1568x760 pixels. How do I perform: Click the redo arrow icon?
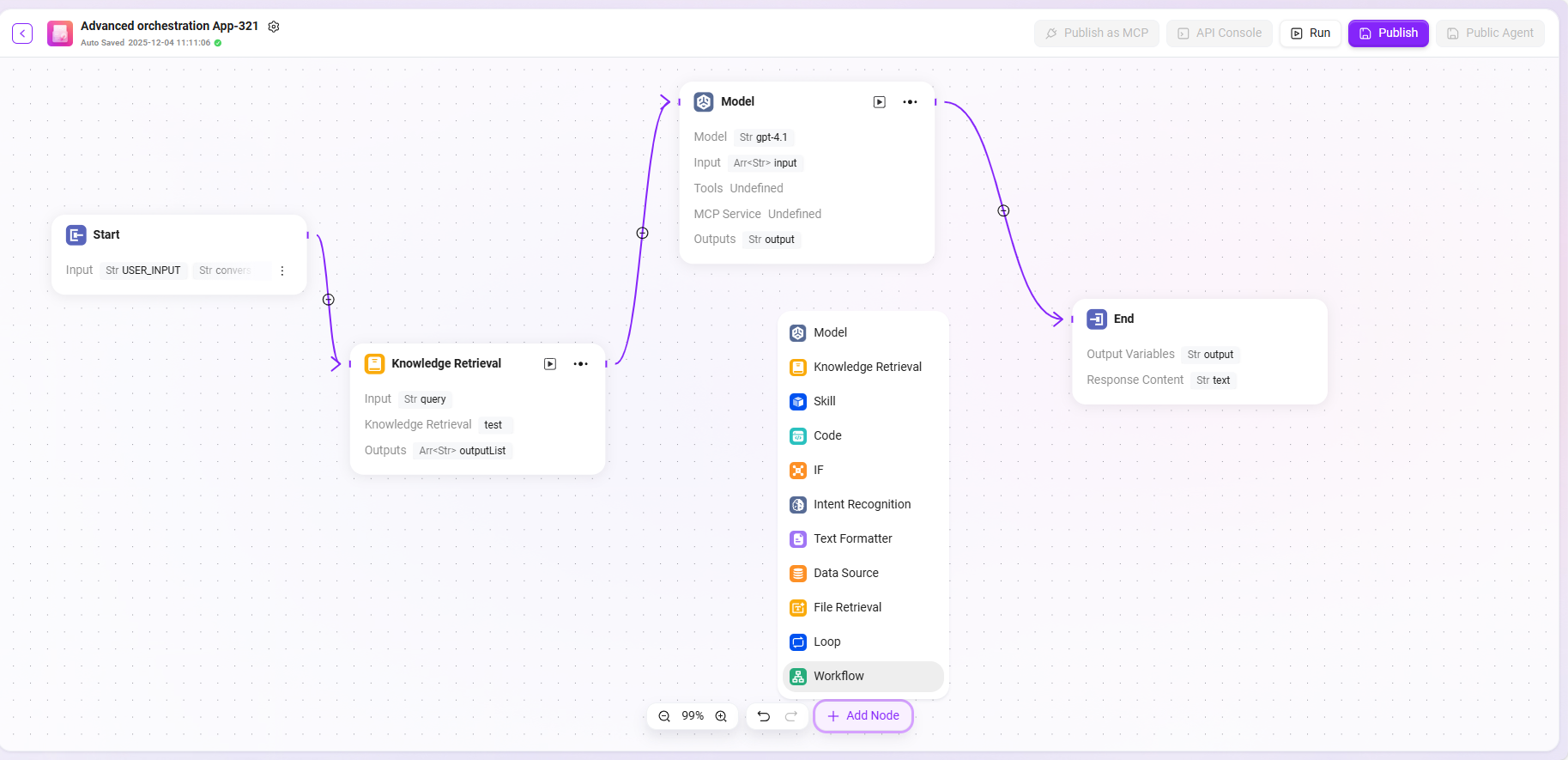click(x=791, y=716)
